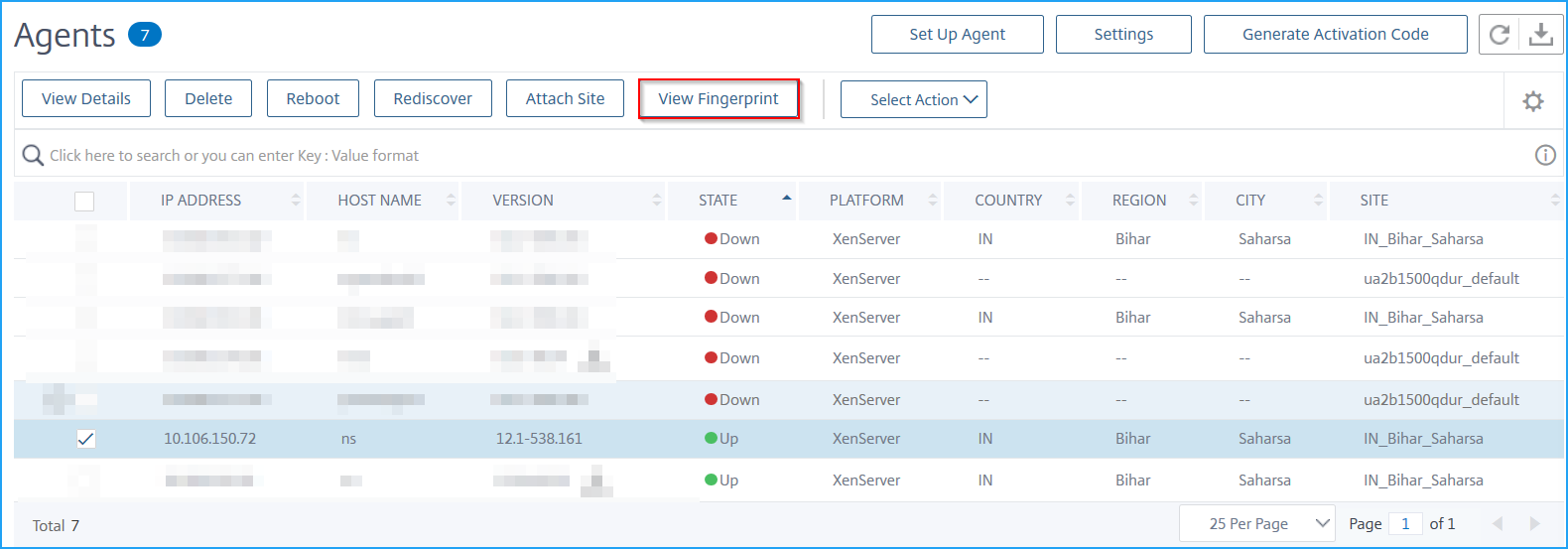
Task: Toggle the select-all header checkbox
Action: 84,202
